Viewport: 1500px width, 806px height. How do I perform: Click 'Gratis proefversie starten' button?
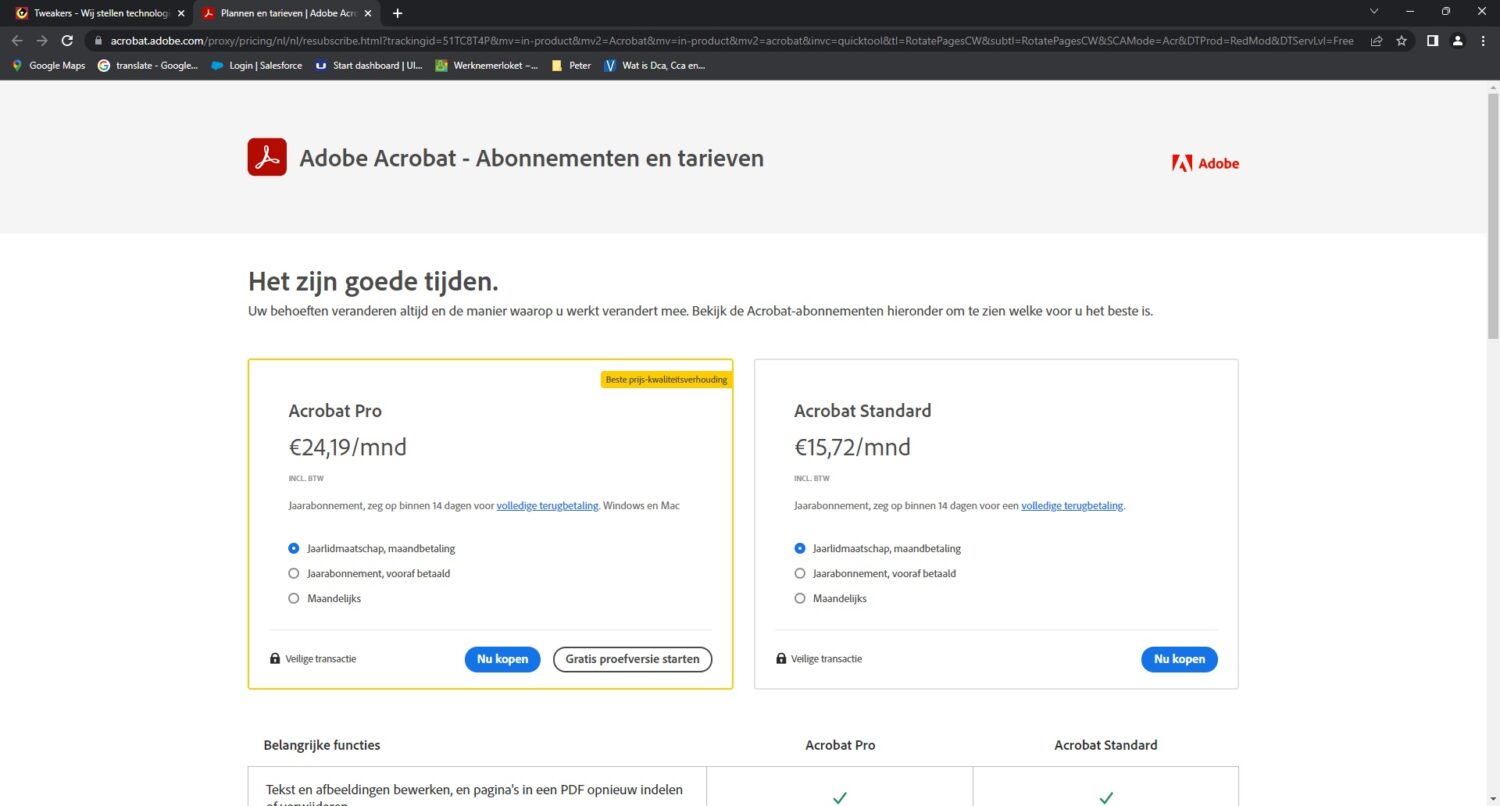coord(632,659)
